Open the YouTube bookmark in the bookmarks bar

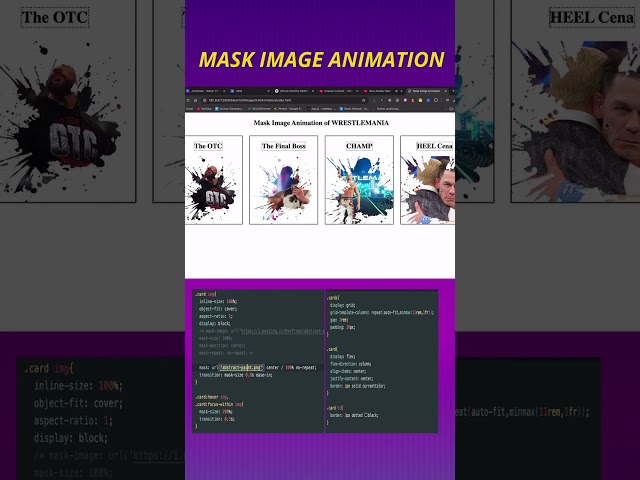(x=204, y=109)
